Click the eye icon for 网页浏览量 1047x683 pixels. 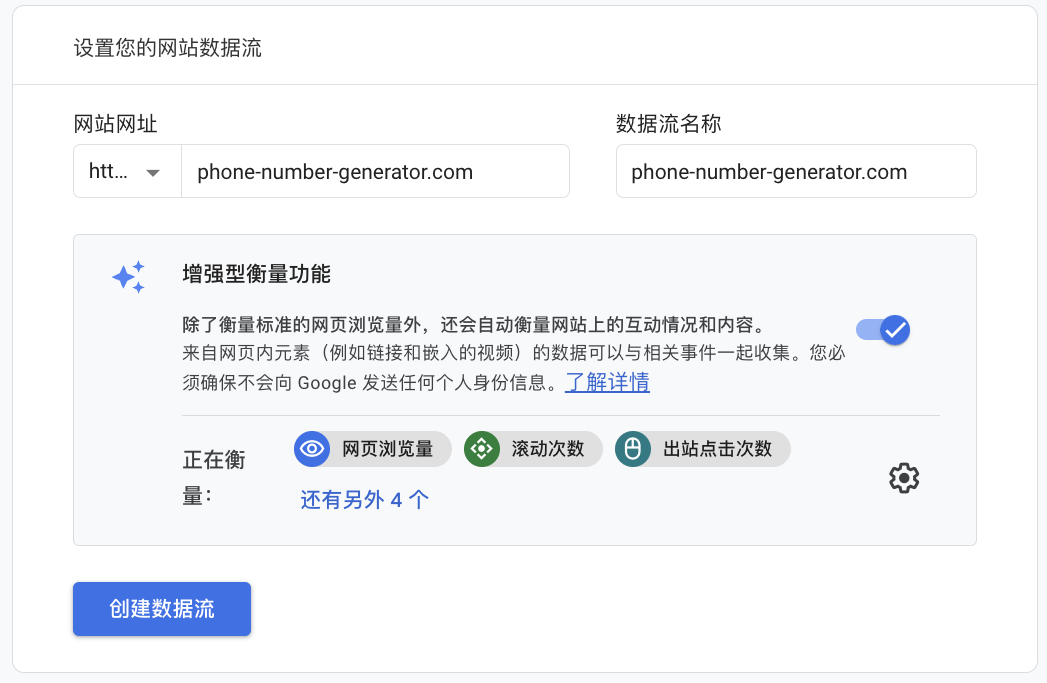pos(312,449)
